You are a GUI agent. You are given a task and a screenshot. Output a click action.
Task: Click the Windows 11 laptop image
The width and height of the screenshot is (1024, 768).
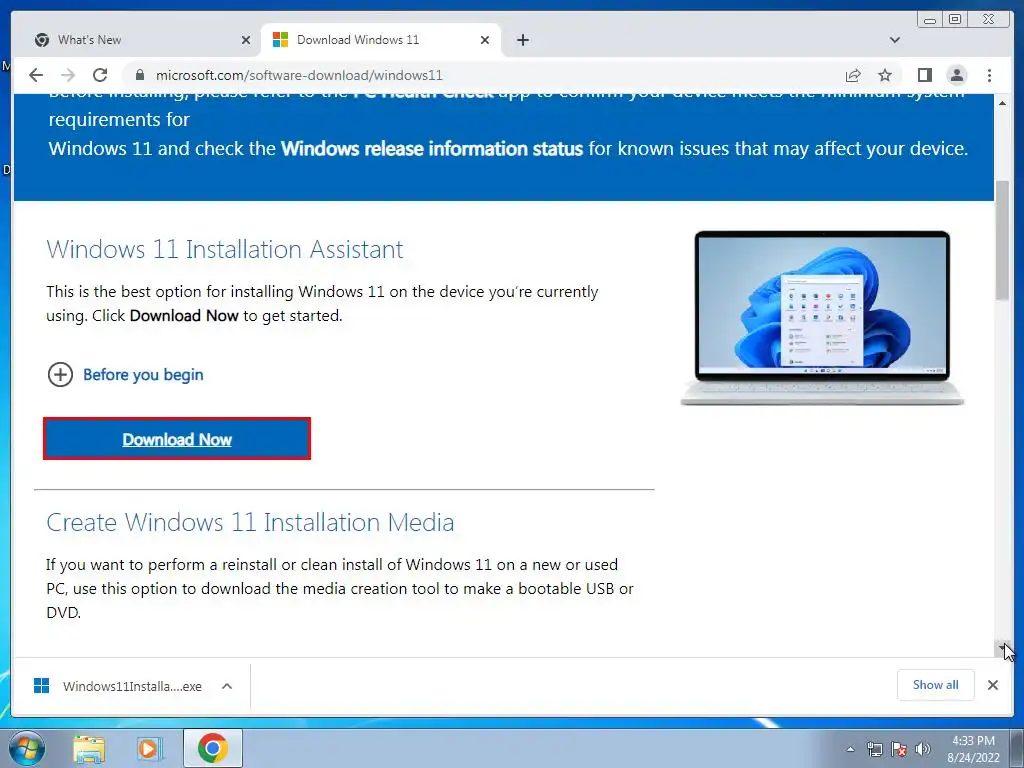coord(822,318)
